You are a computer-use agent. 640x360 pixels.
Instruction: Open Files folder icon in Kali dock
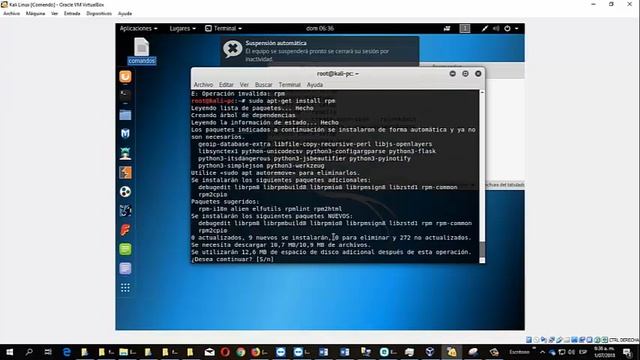pyautogui.click(x=125, y=115)
